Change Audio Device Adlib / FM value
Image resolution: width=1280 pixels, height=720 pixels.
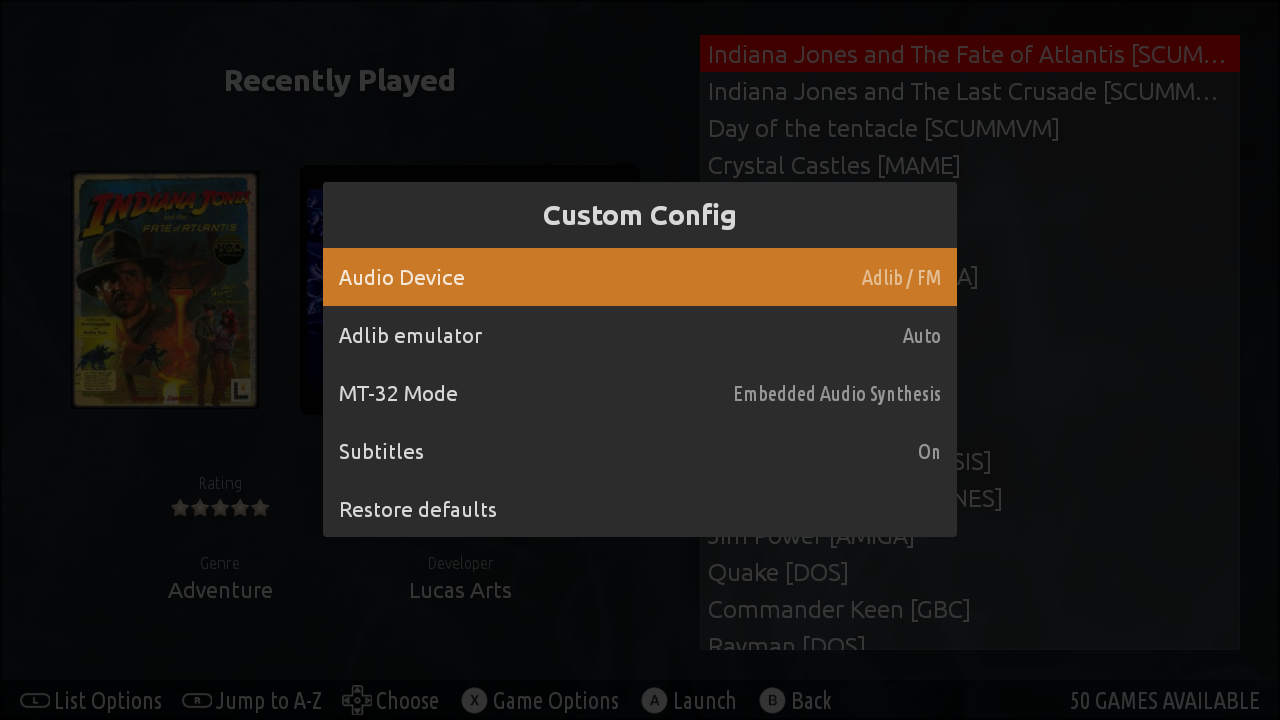tap(901, 278)
